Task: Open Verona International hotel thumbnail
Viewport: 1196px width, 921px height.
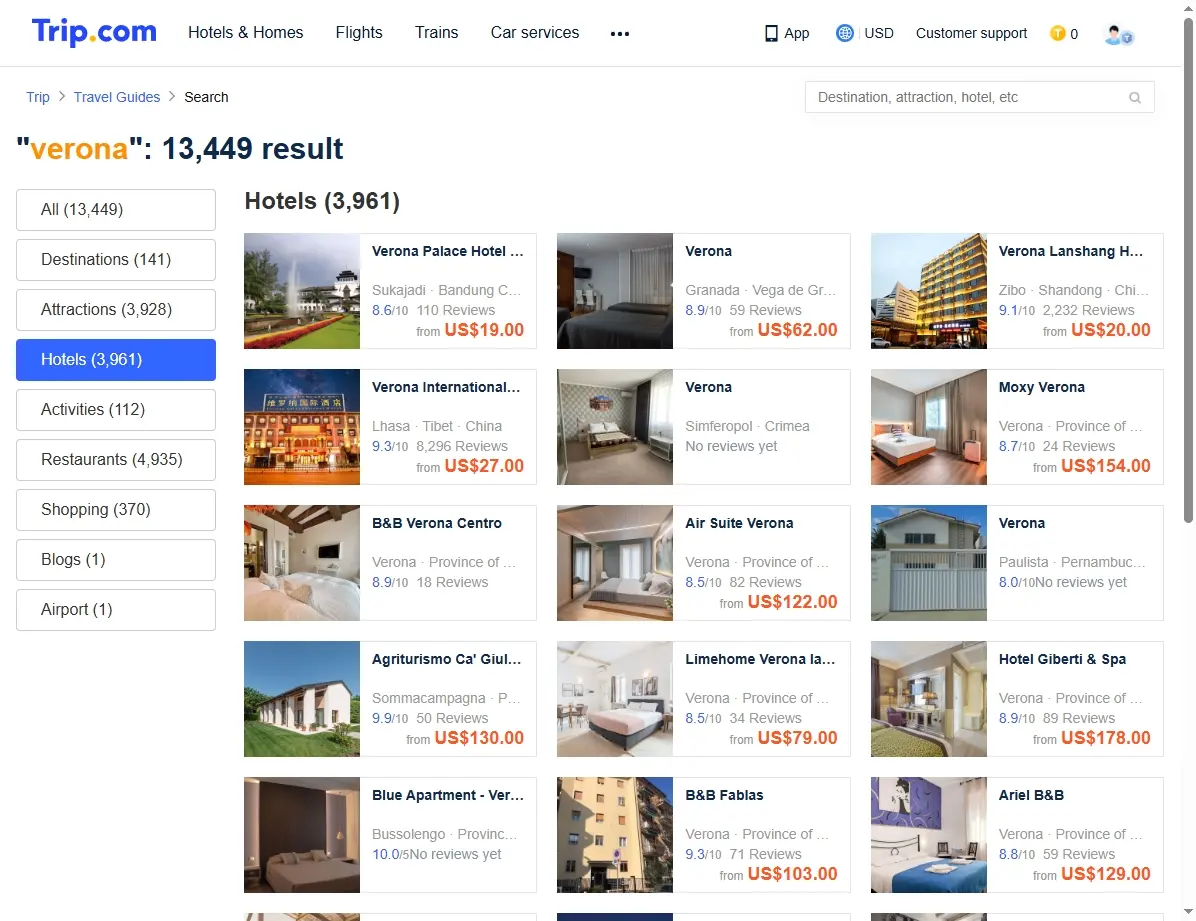Action: tap(302, 427)
